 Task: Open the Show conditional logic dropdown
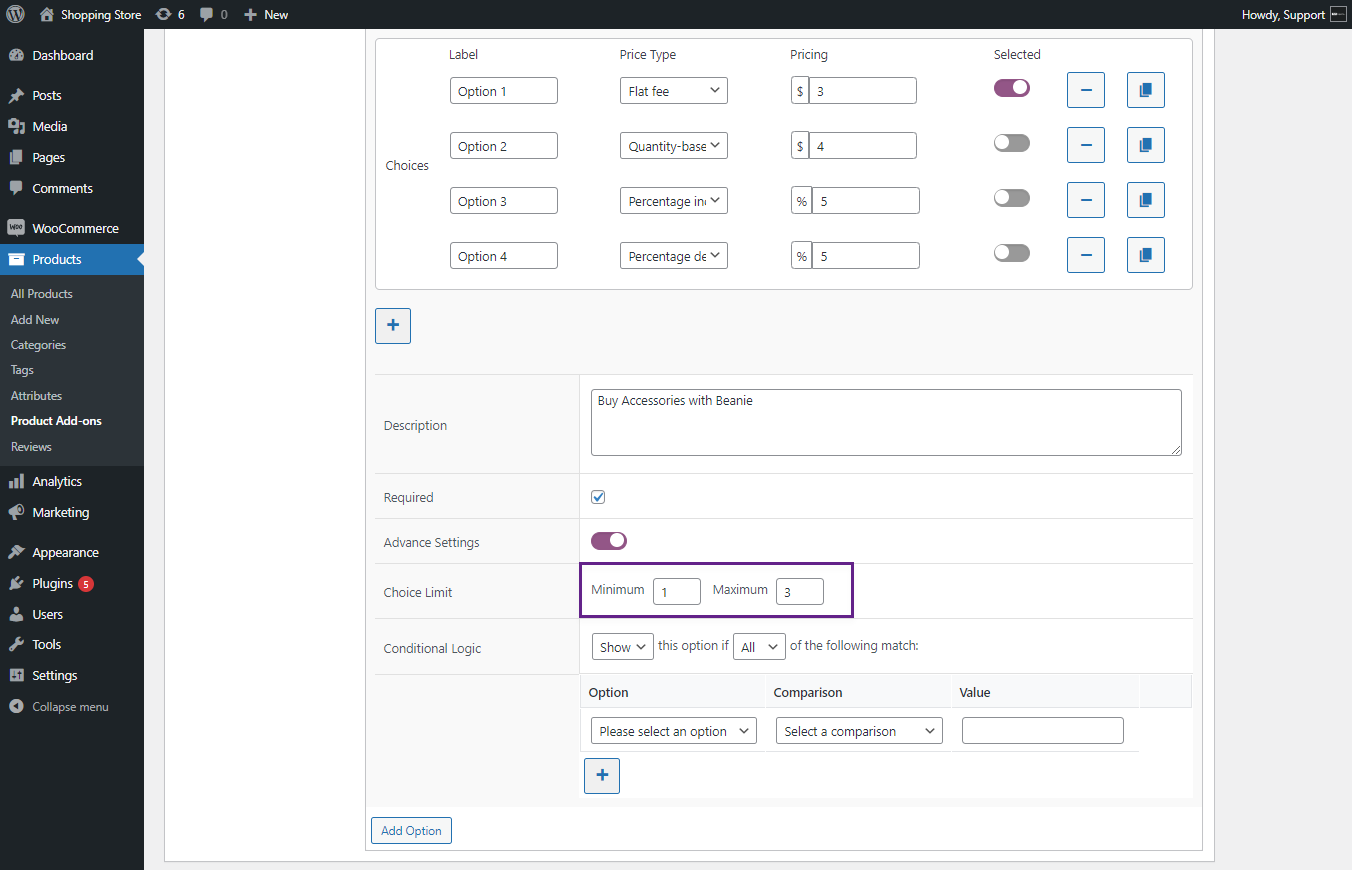point(623,647)
